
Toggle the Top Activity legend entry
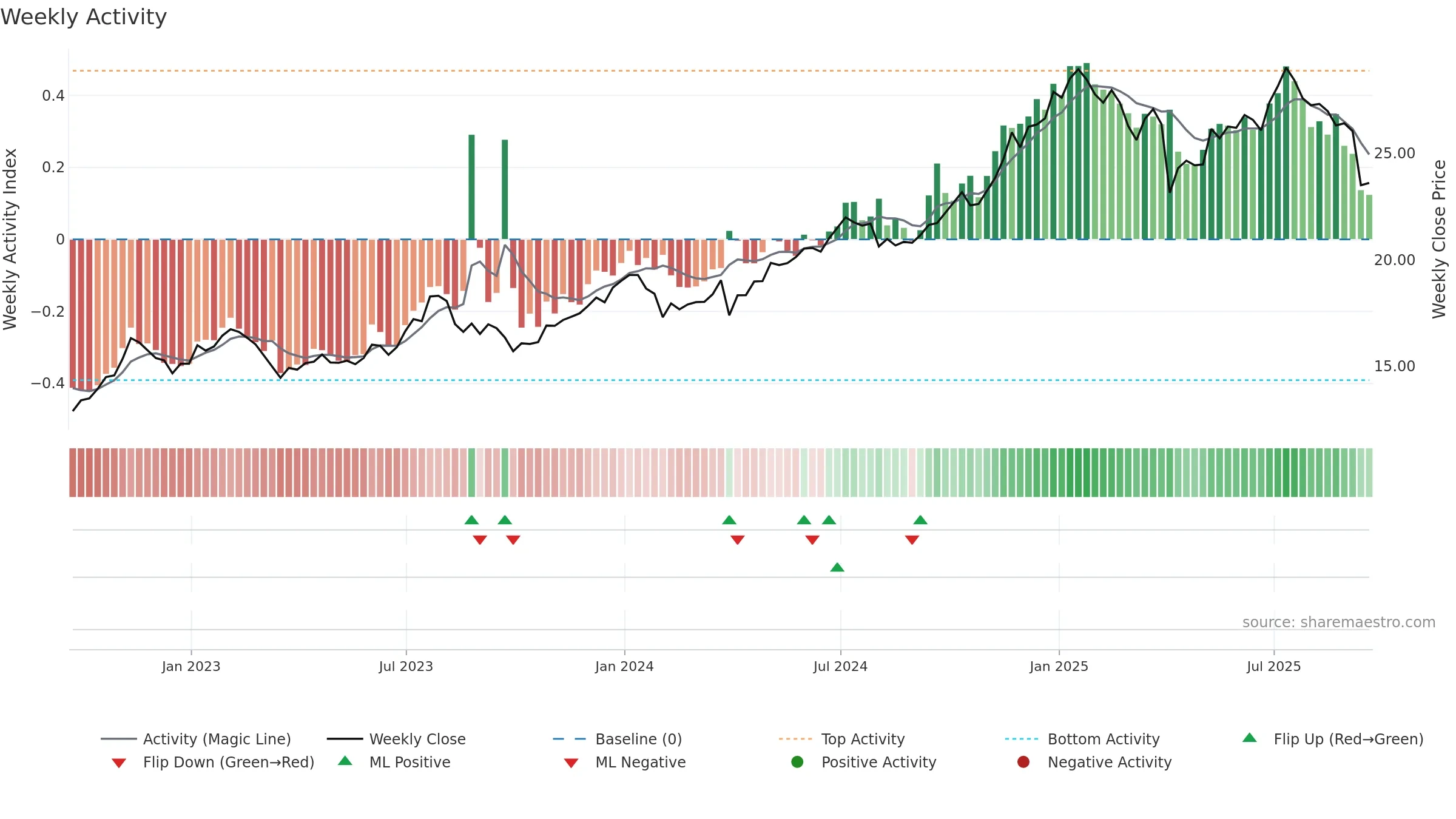842,739
